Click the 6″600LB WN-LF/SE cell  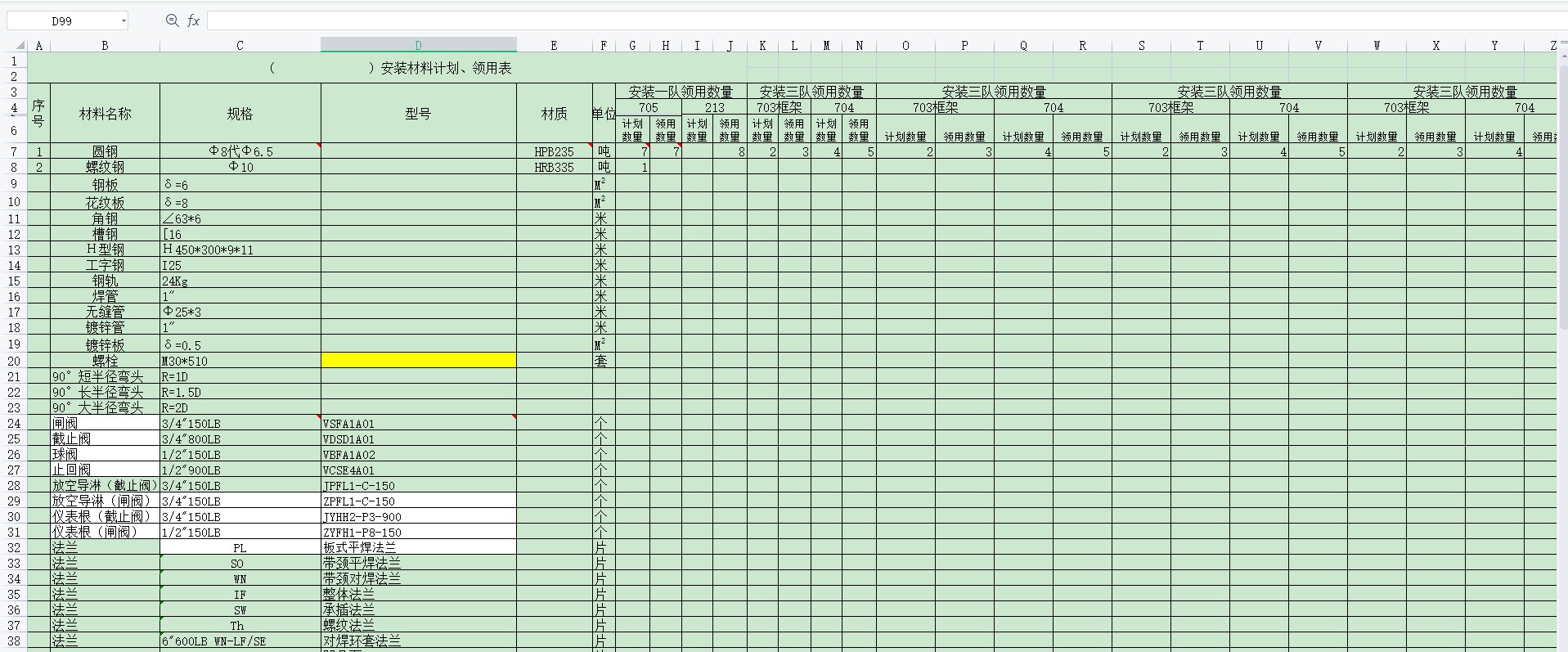[240, 641]
